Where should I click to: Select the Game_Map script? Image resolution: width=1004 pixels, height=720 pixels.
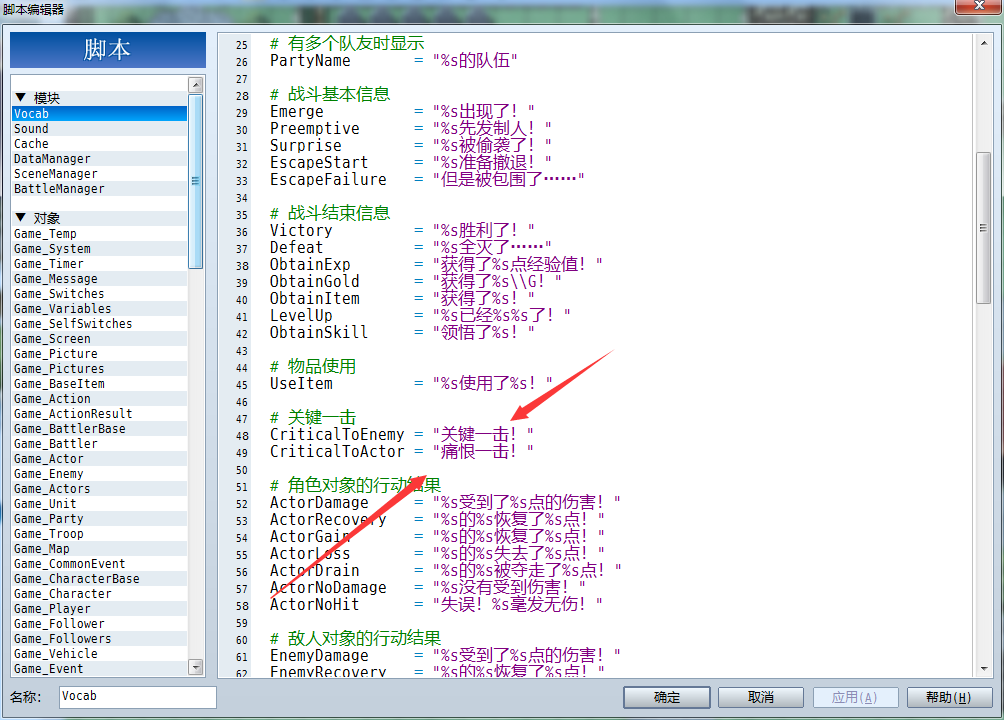pos(100,549)
